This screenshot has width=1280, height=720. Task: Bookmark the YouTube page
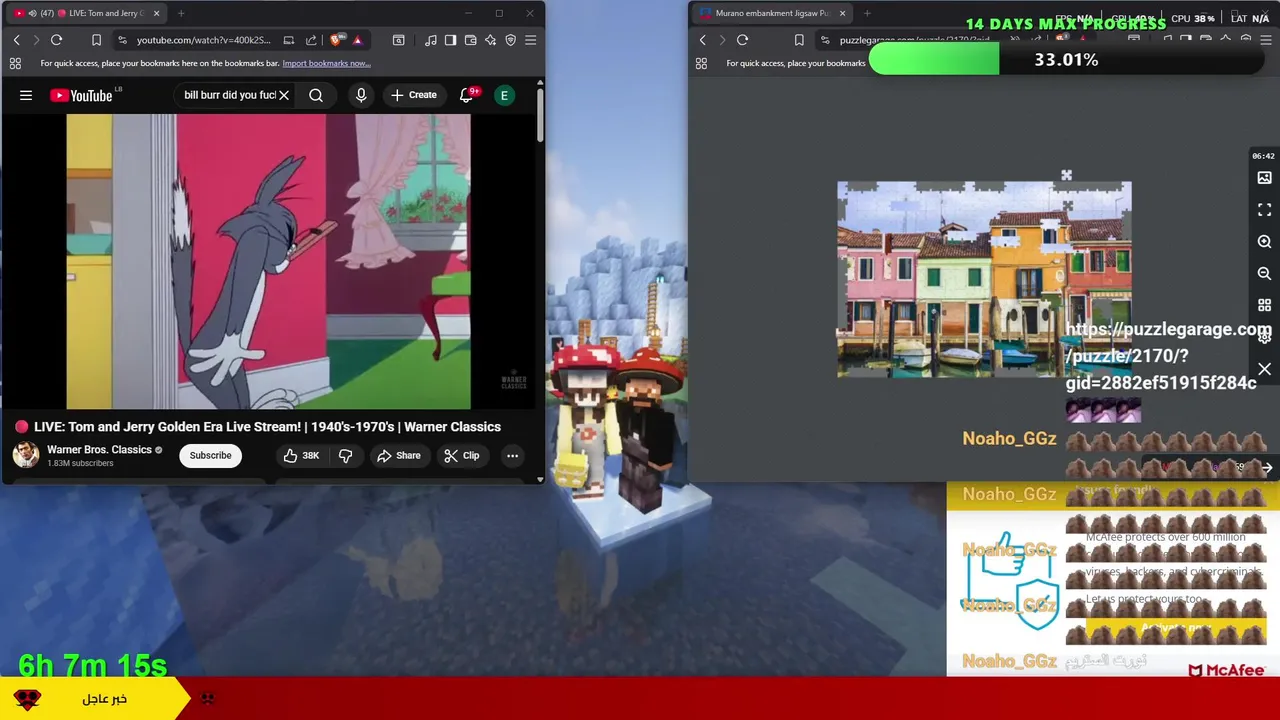[96, 40]
